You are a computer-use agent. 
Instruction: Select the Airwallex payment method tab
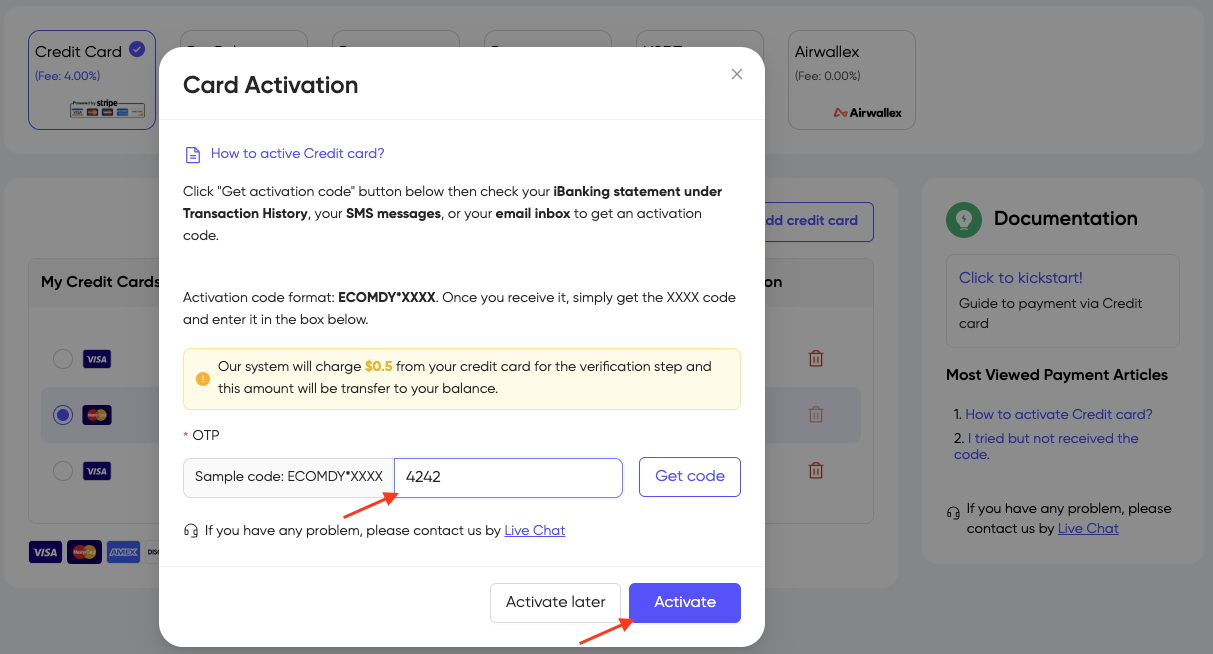tap(851, 80)
